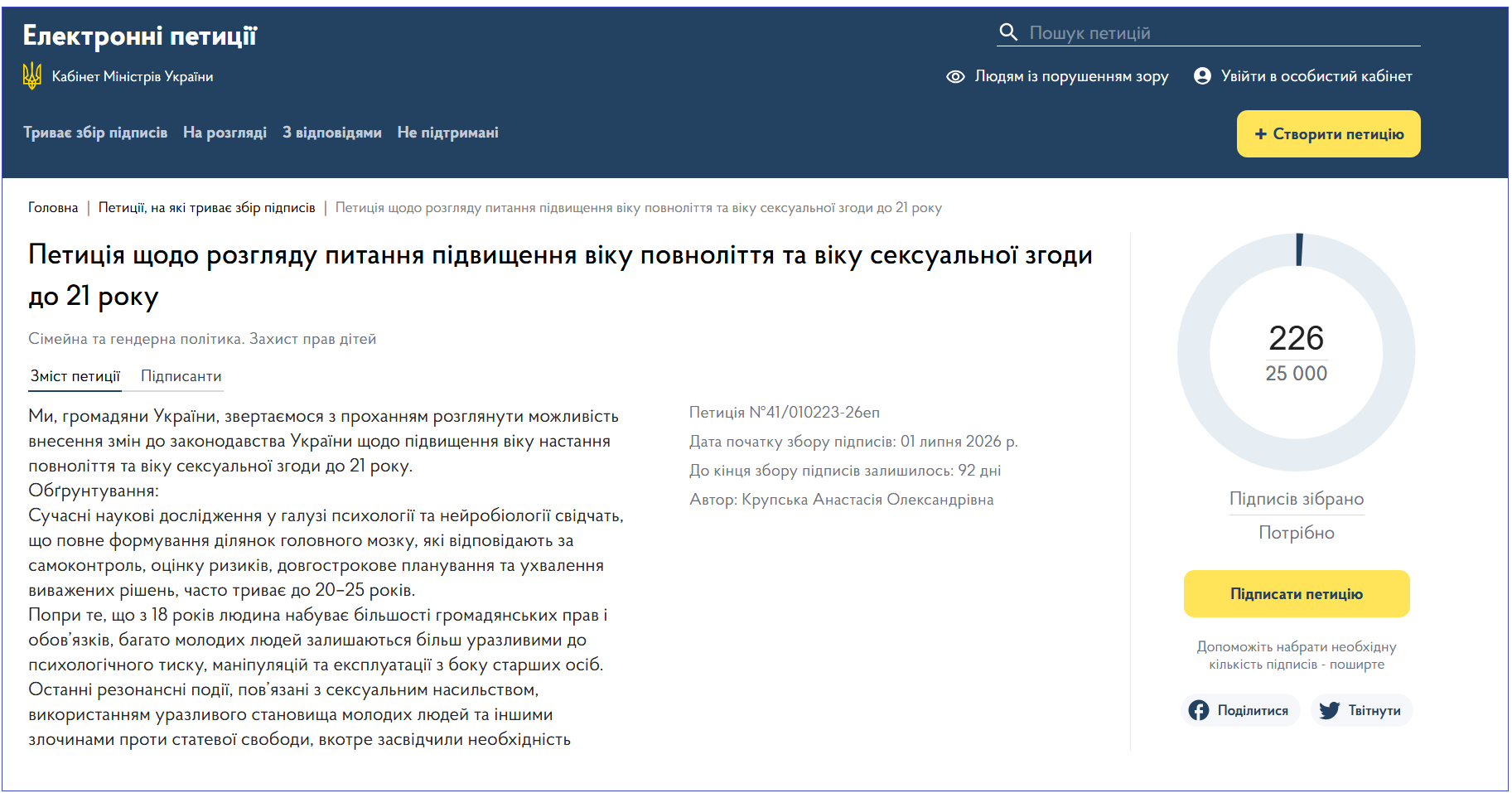Click 'Кабінет Міністрів України' header text
This screenshot has height=793, width=1512.
tap(133, 76)
